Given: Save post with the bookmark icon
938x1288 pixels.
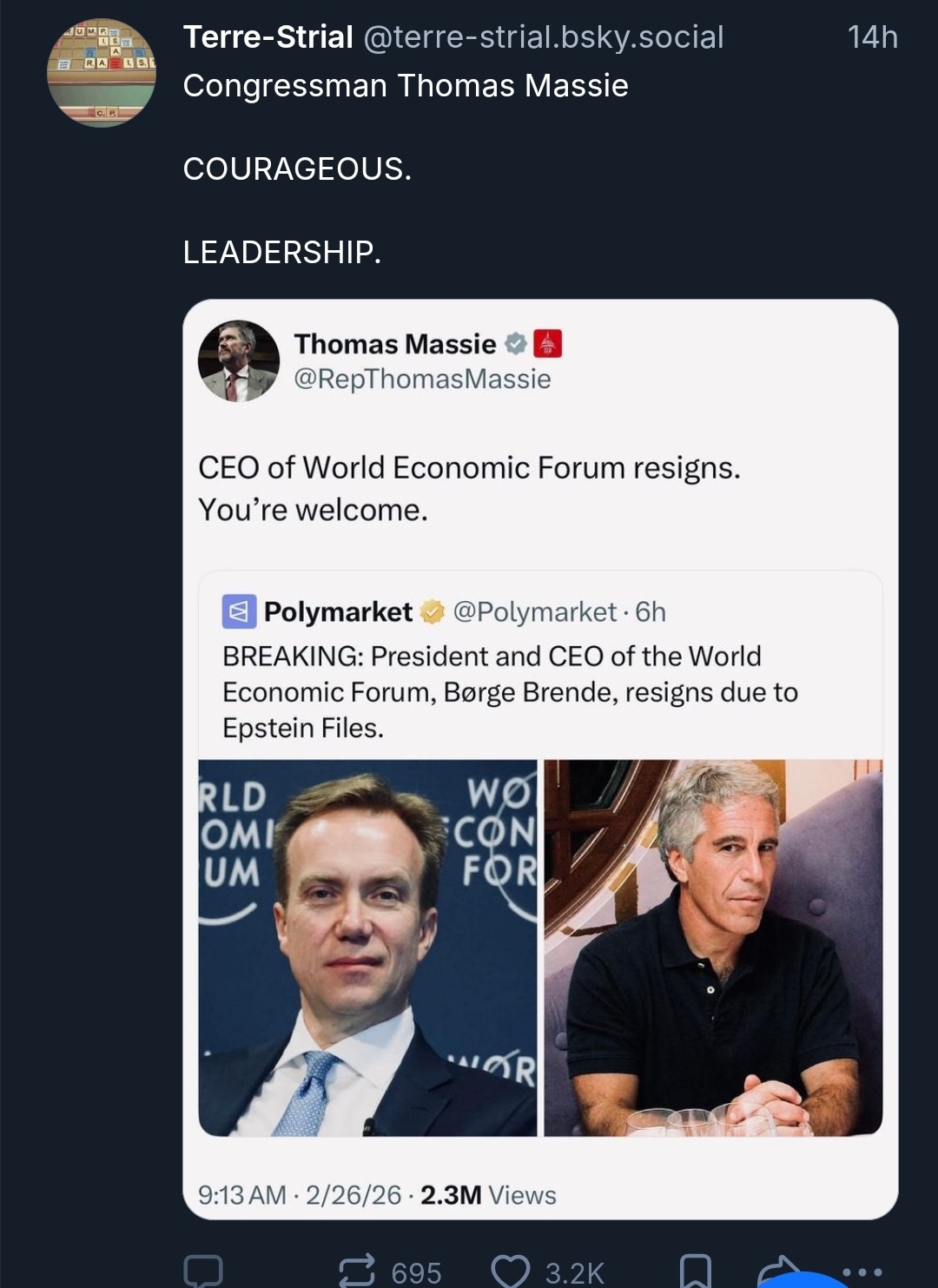Looking at the screenshot, I should 695,1271.
